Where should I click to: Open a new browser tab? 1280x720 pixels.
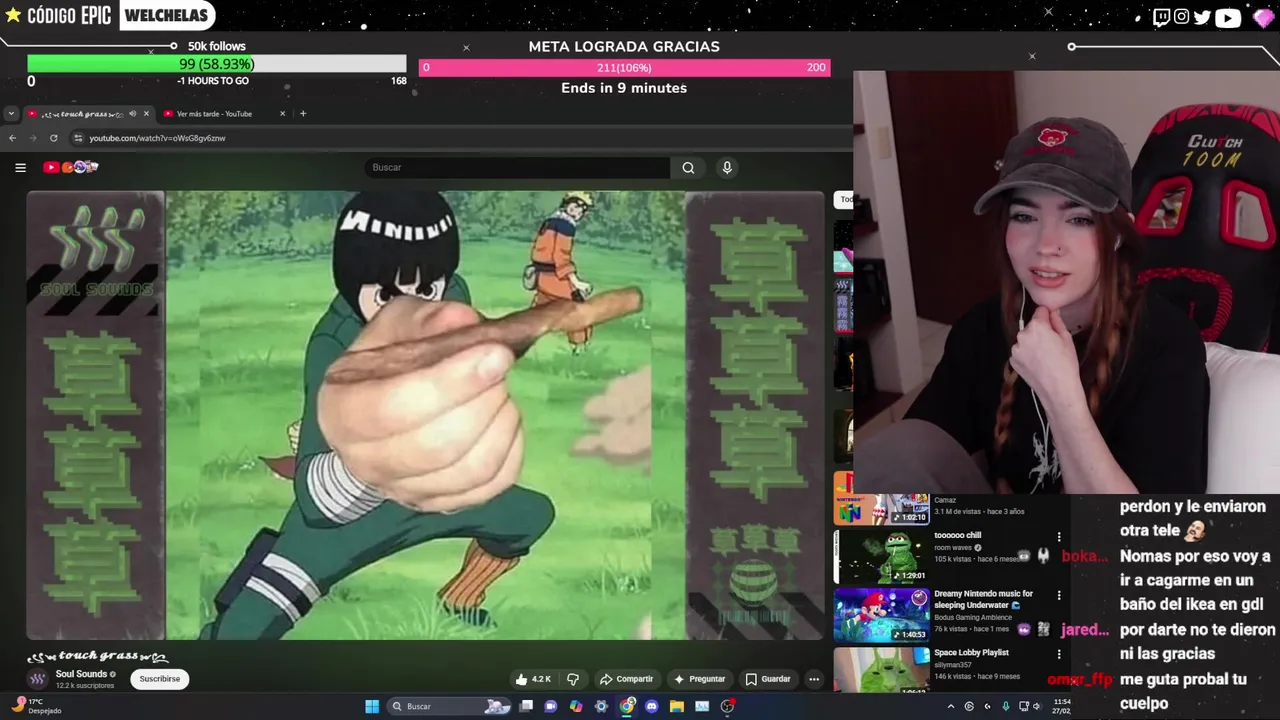pos(303,113)
